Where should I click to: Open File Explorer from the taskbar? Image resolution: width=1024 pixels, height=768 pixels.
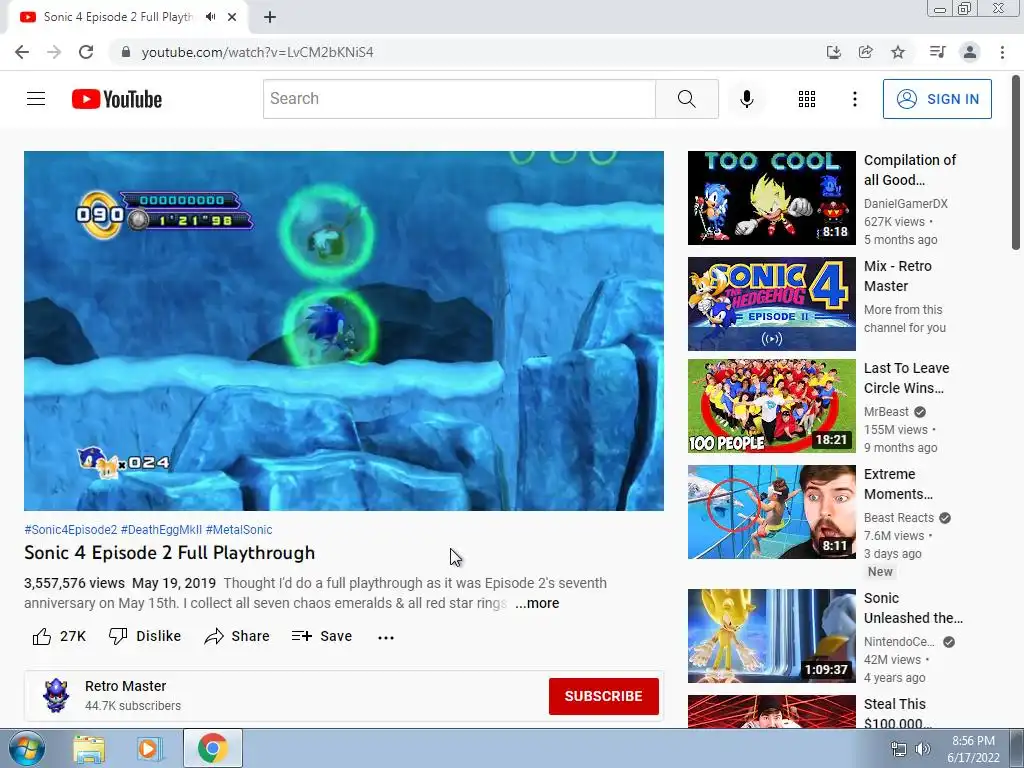click(89, 749)
